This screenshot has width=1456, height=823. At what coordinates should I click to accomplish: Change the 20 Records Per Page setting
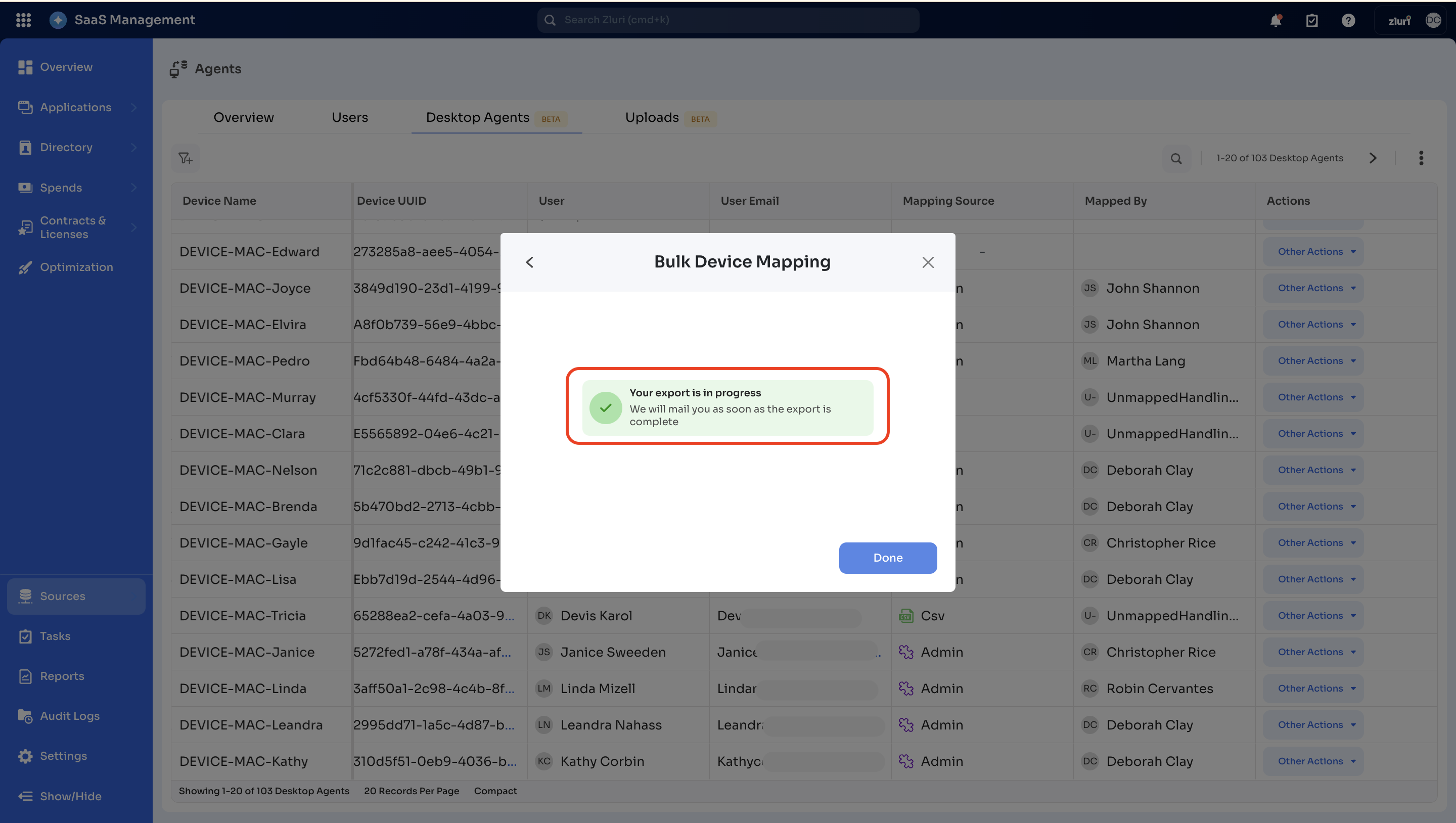(x=411, y=791)
